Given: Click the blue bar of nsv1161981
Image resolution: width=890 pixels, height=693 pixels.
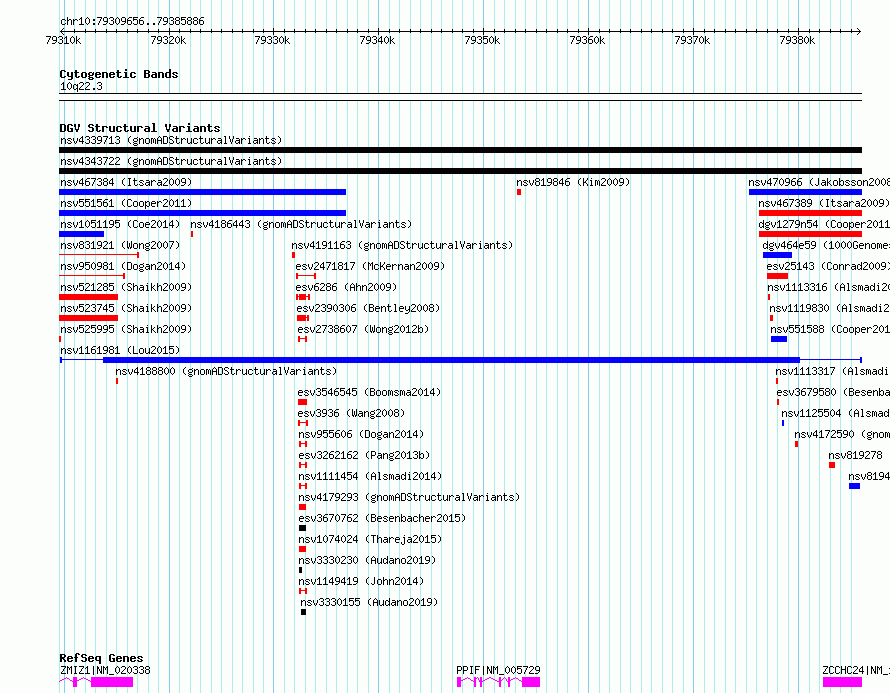Looking at the screenshot, I should click(451, 360).
